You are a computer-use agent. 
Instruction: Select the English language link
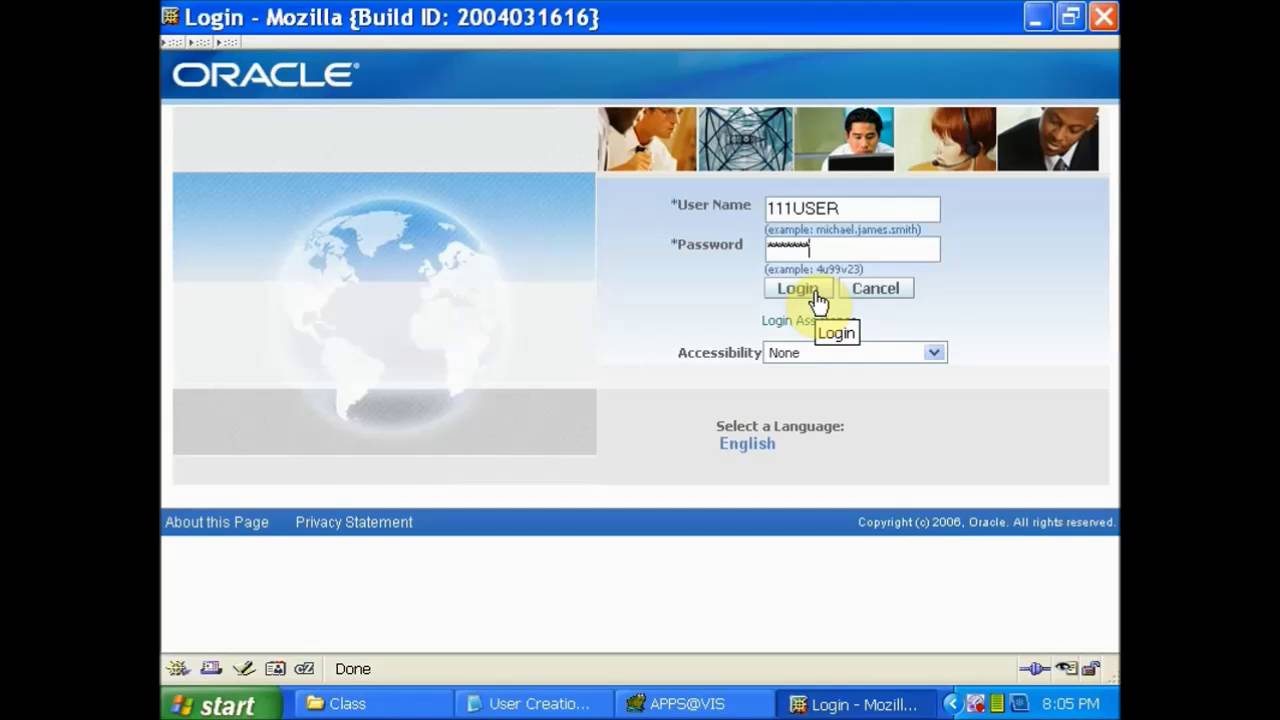coord(747,444)
